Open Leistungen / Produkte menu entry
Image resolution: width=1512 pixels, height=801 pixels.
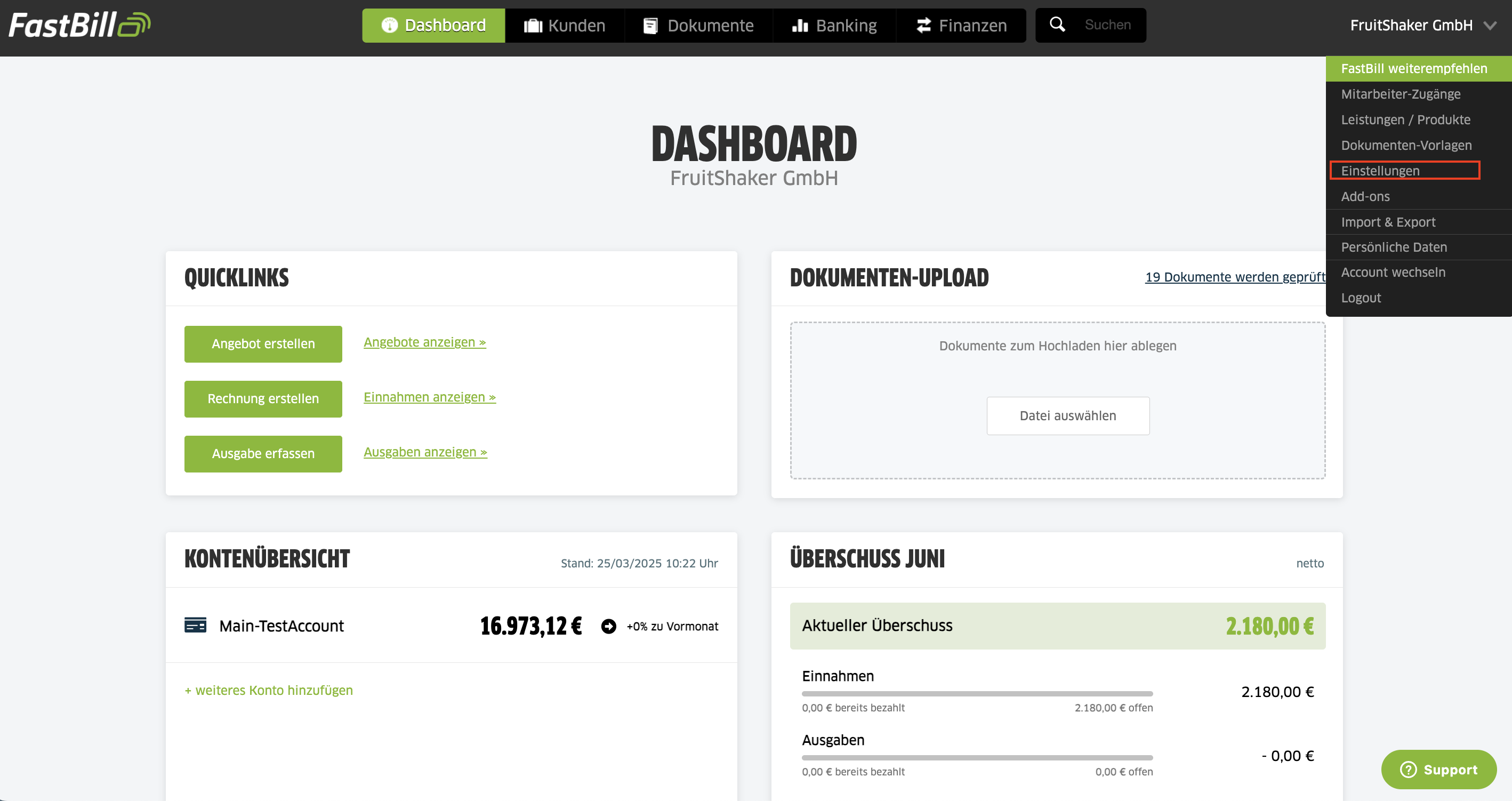click(x=1418, y=120)
